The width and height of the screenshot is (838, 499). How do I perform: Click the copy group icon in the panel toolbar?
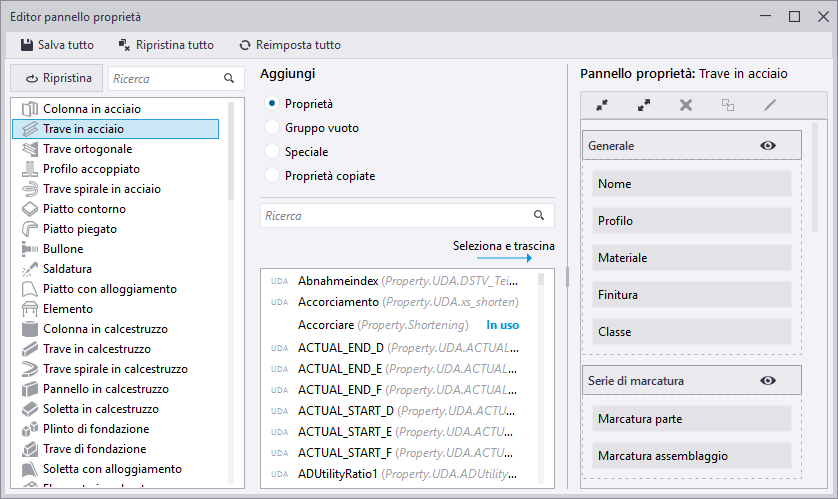tap(728, 105)
